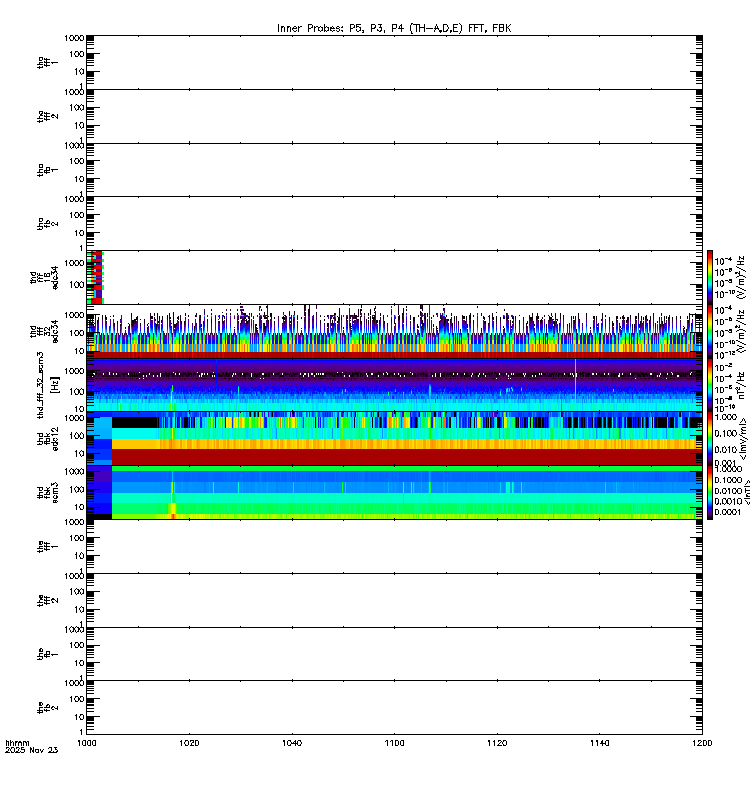Image resolution: width=750 pixels, height=800 pixels.
Task: Click the <|nT|> colorbar for fbk scm3
Action: click(710, 492)
